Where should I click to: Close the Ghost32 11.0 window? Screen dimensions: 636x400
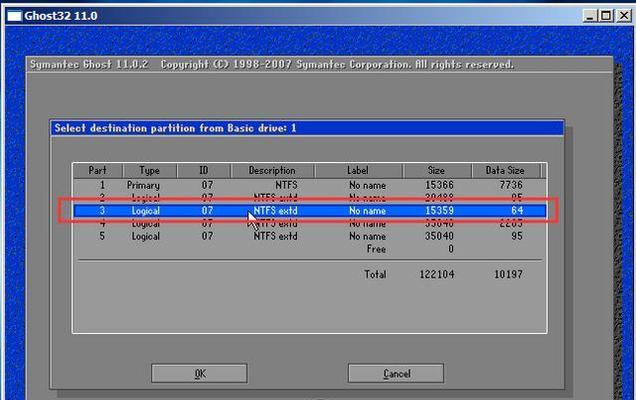click(624, 16)
